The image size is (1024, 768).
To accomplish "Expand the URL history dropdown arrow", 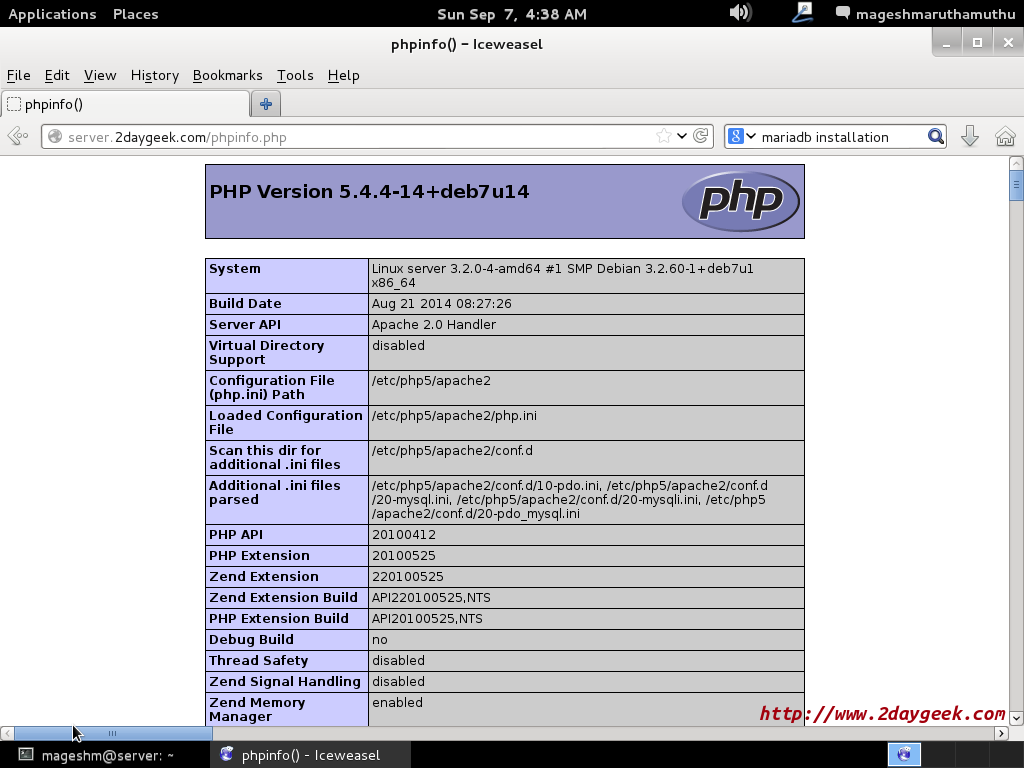I will click(682, 136).
